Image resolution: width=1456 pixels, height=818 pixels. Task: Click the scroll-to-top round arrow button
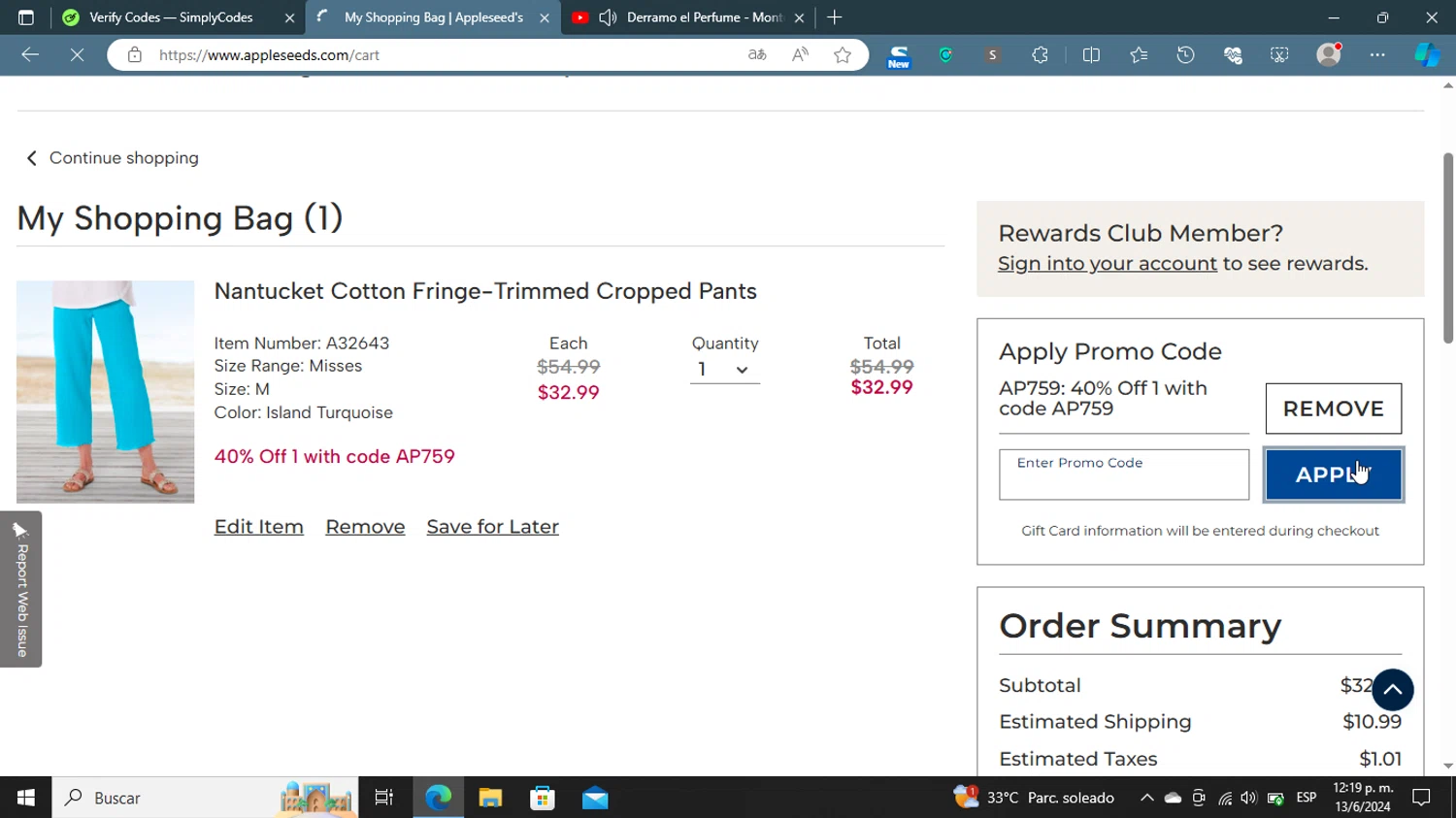click(x=1392, y=690)
